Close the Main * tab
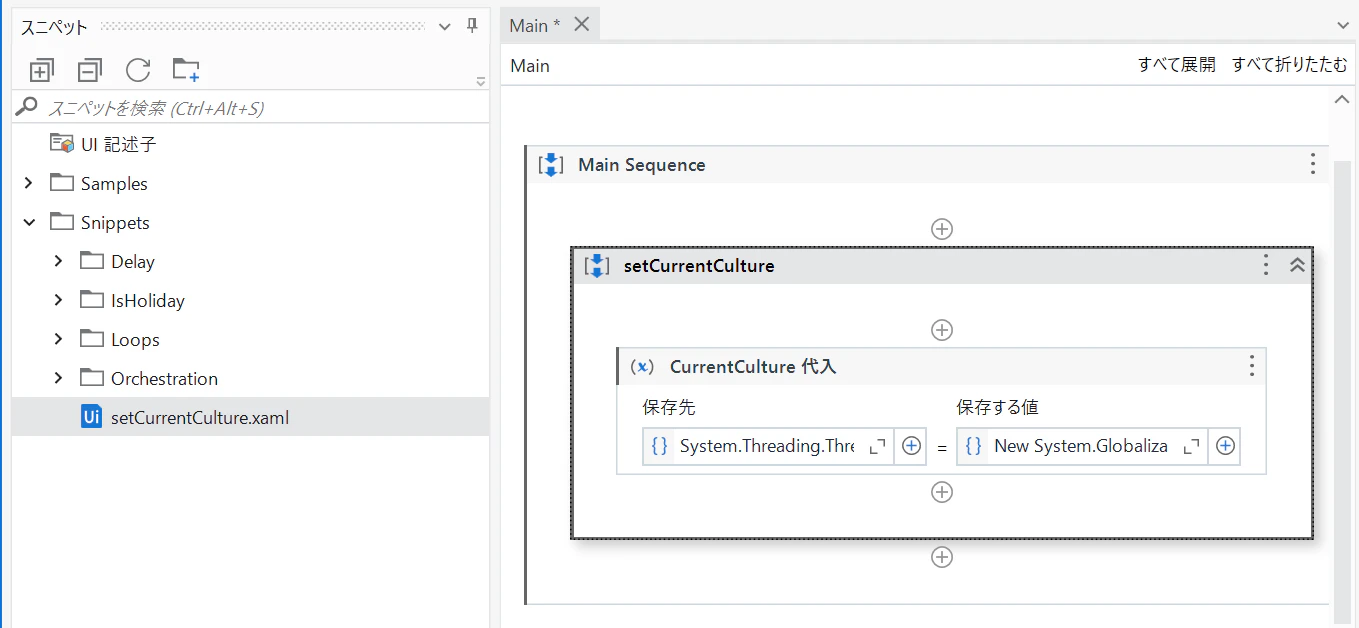 [581, 25]
